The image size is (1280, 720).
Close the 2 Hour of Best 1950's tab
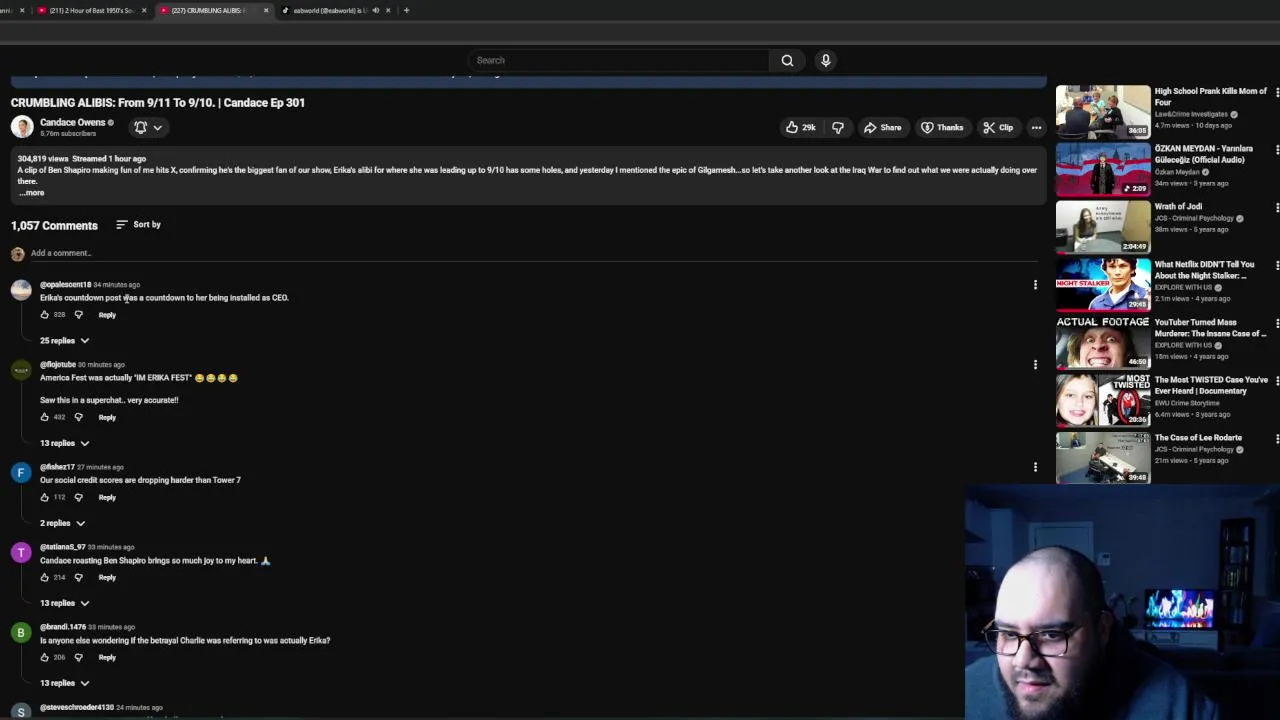click(x=144, y=10)
